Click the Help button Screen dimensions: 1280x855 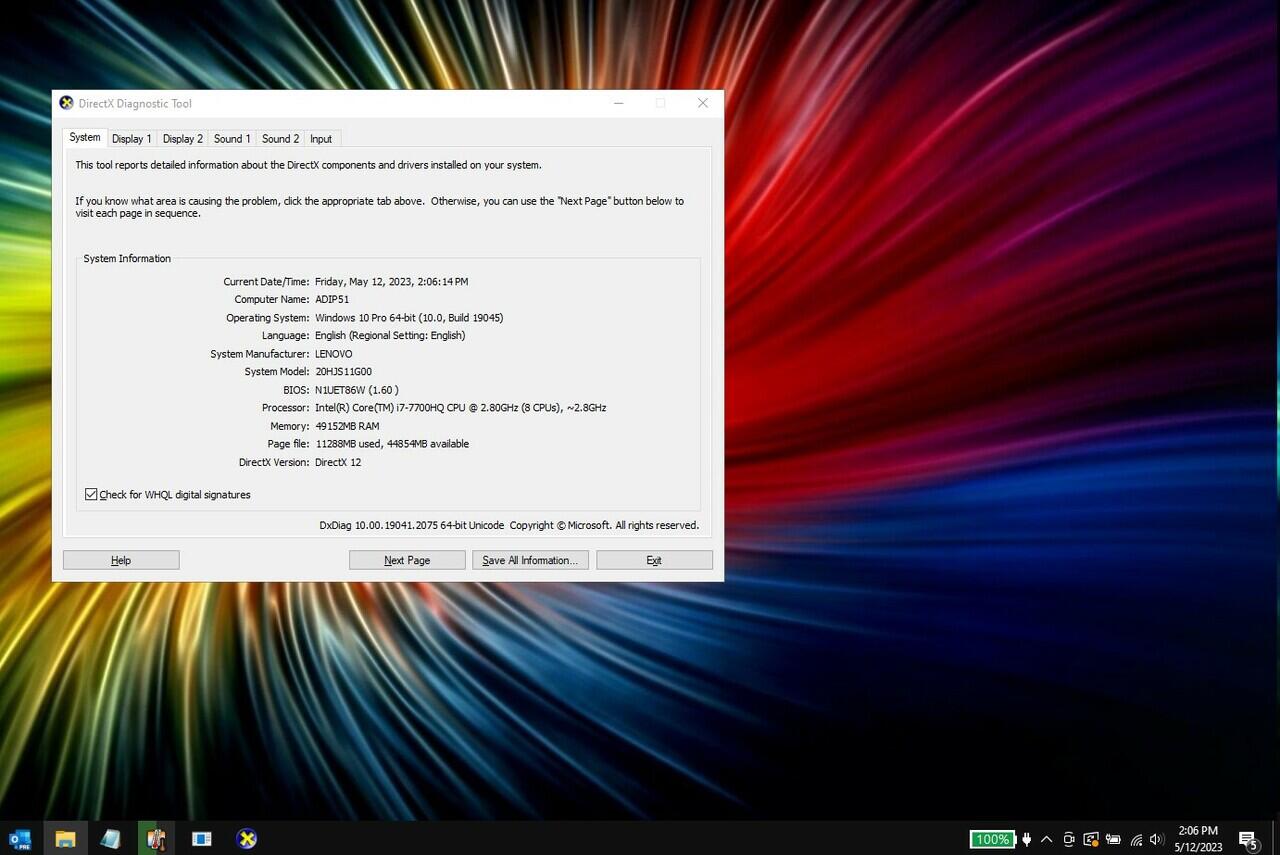(x=121, y=560)
